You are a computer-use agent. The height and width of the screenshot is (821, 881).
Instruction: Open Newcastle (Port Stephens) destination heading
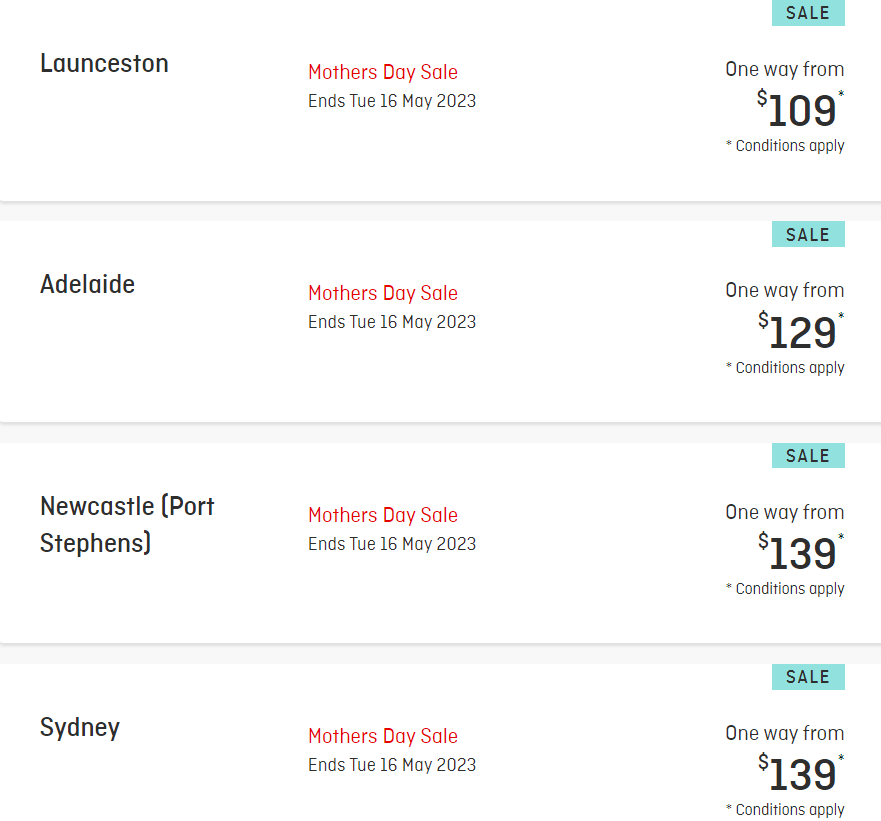(x=127, y=525)
